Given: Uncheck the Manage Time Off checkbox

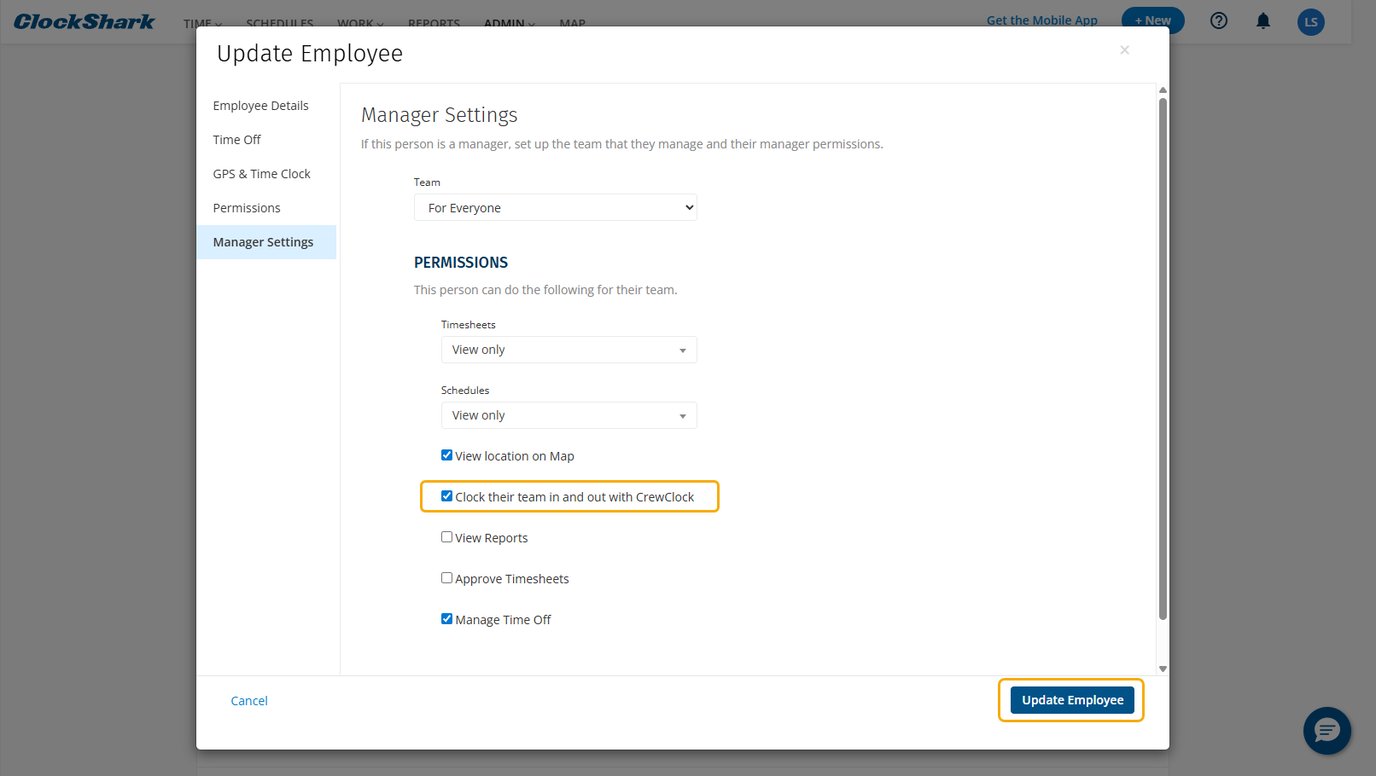Looking at the screenshot, I should click(447, 619).
